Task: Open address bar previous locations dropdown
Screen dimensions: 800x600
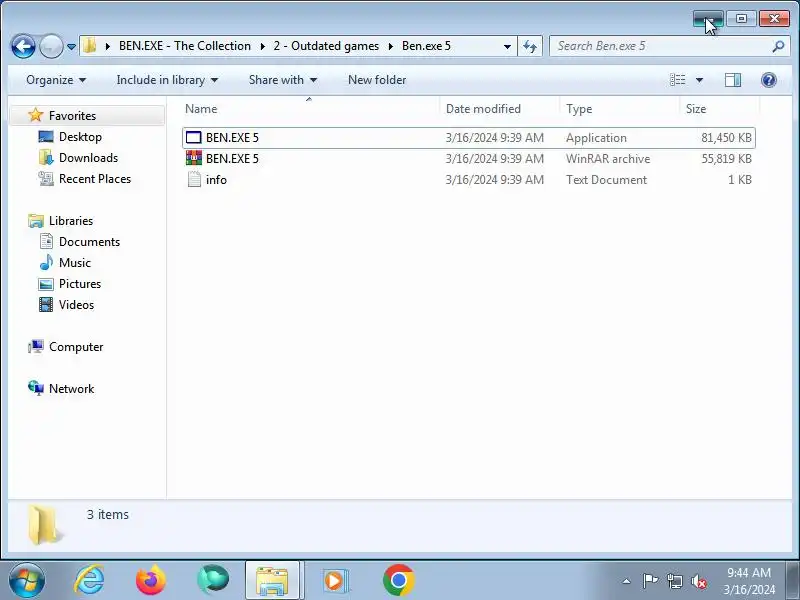Action: [x=507, y=46]
